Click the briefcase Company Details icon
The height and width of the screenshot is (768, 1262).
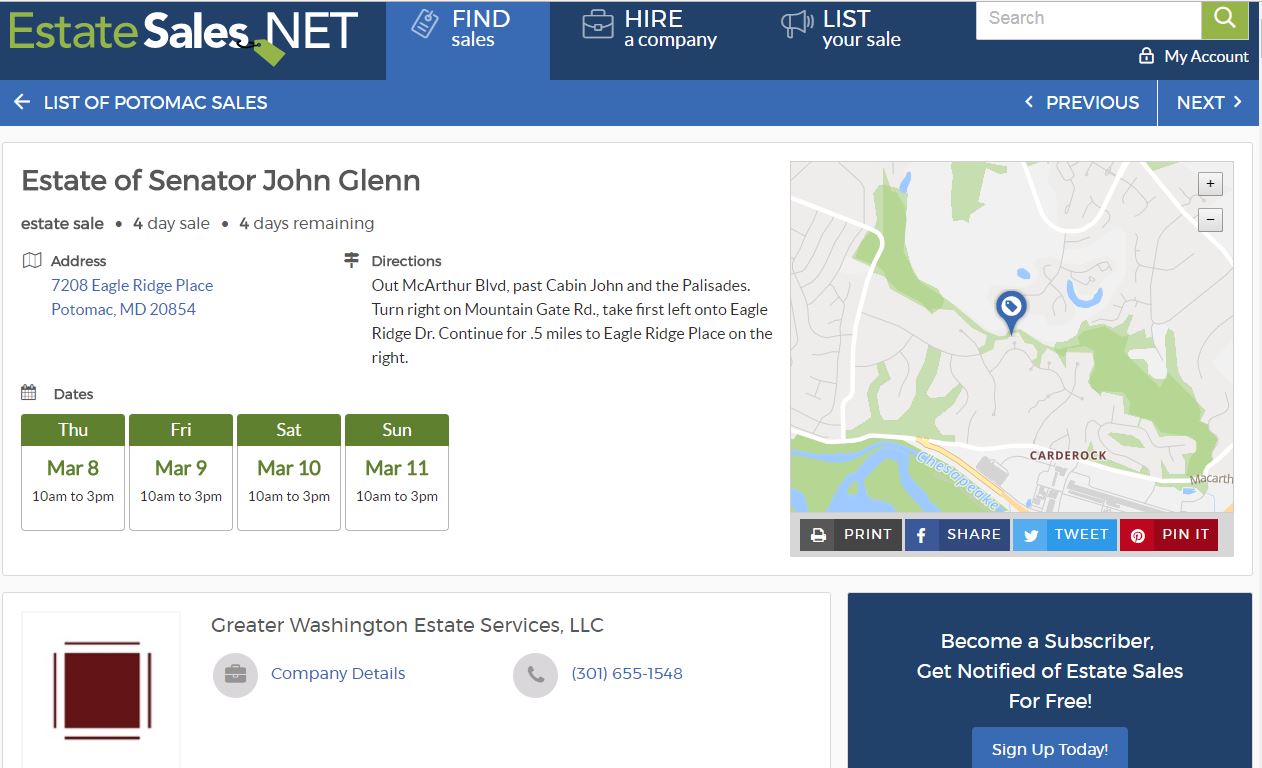[236, 674]
